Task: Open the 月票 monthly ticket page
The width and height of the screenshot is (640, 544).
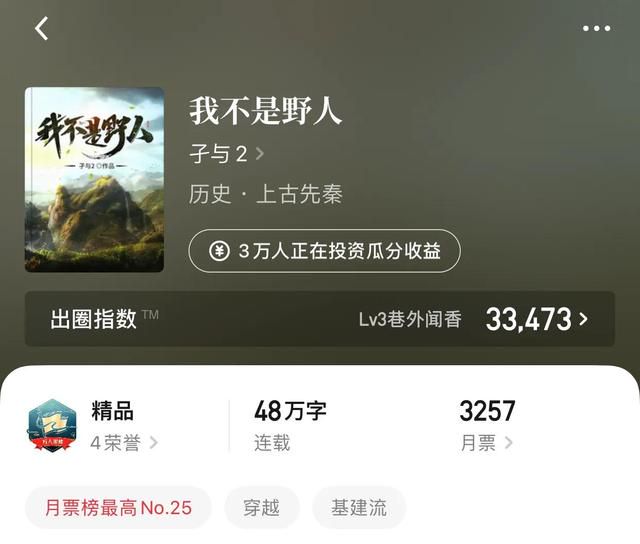Action: [x=478, y=443]
